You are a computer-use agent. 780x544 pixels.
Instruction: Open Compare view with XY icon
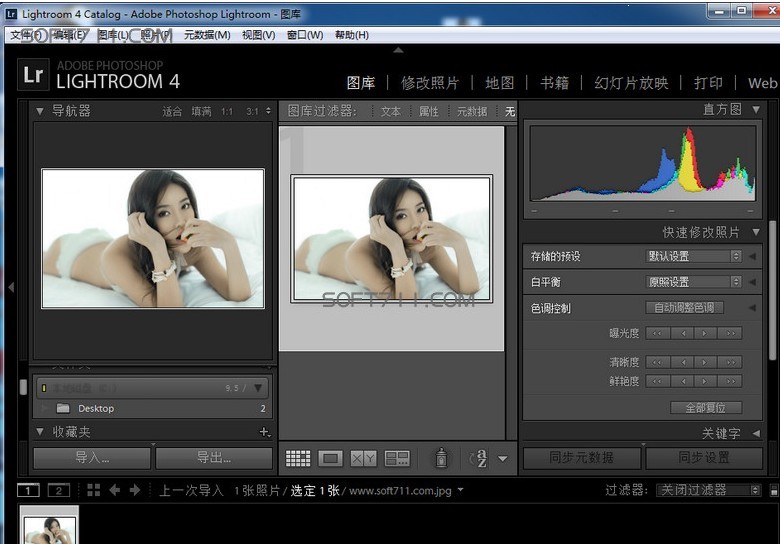point(363,458)
